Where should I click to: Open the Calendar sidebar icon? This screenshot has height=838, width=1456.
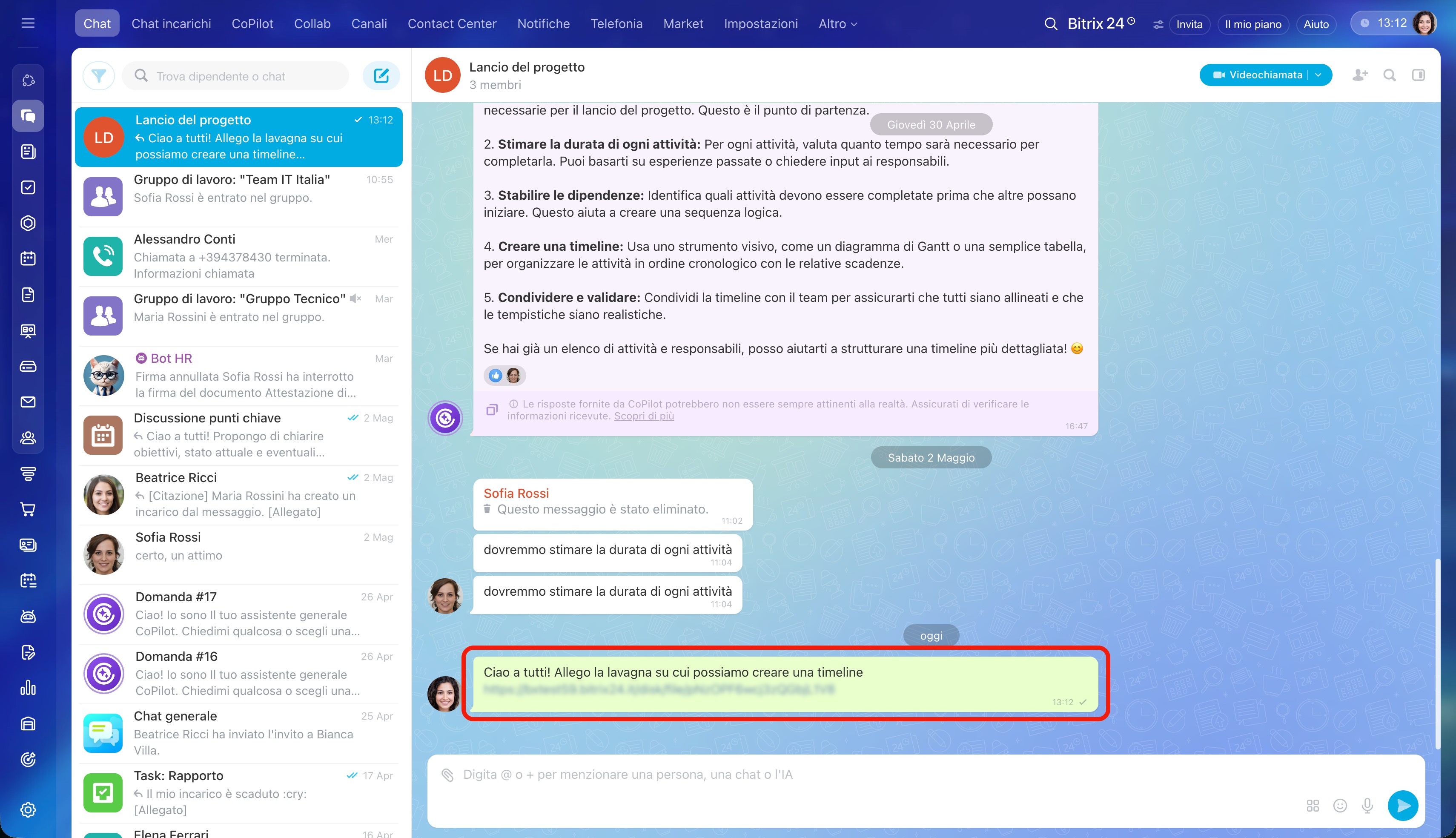28,258
